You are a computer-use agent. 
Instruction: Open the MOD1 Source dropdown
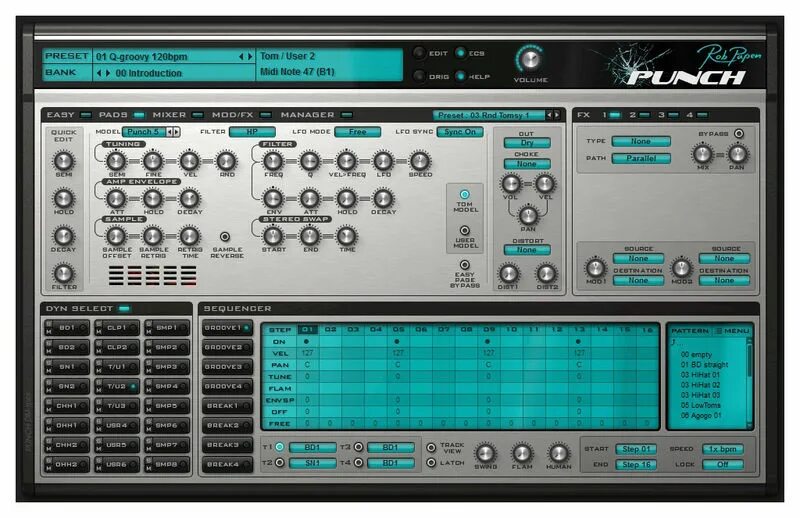pyautogui.click(x=638, y=259)
